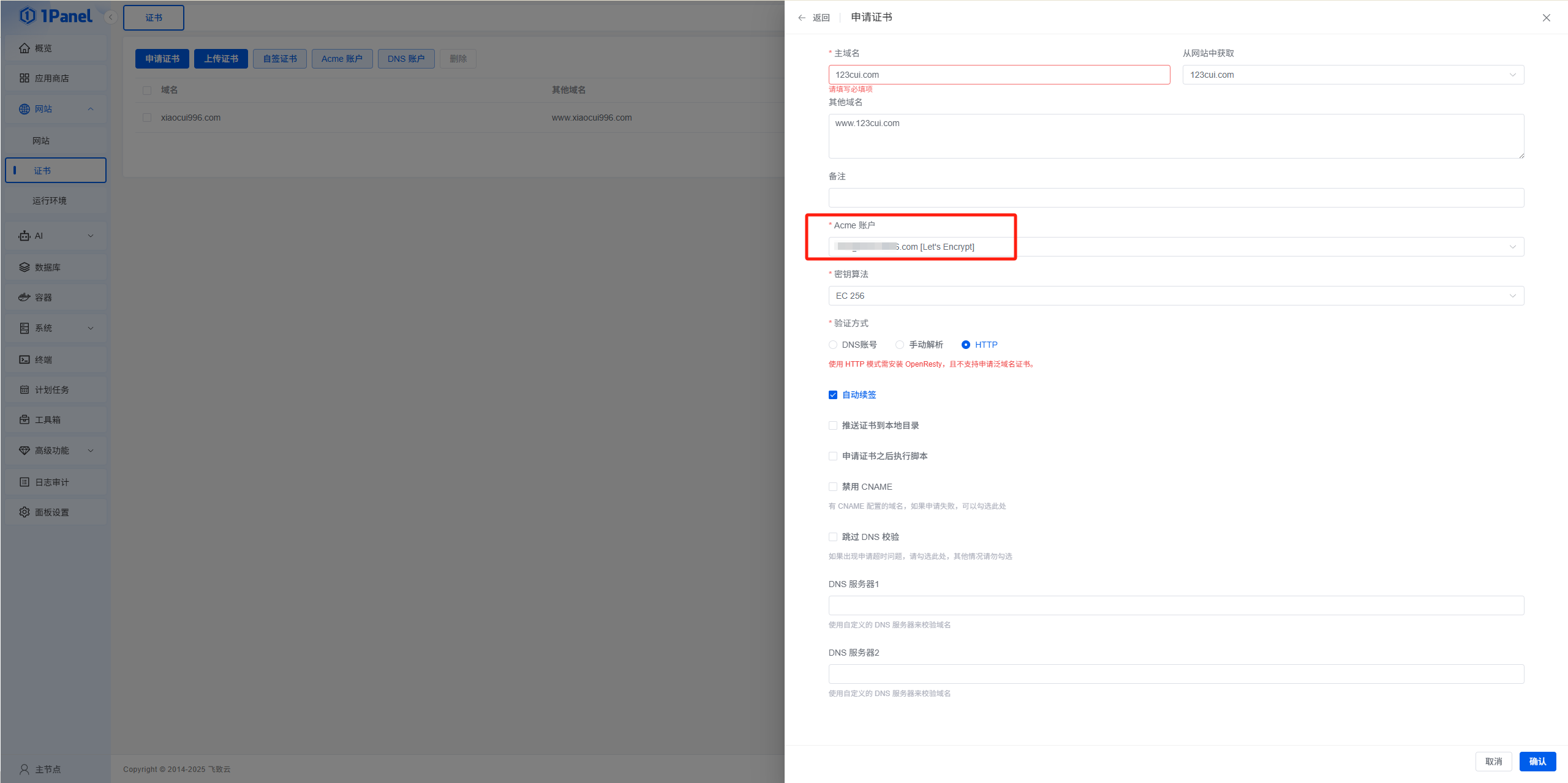Viewport: 1568px width, 783px height.
Task: Open the 计划任务 scheduled tasks page
Action: [51, 389]
